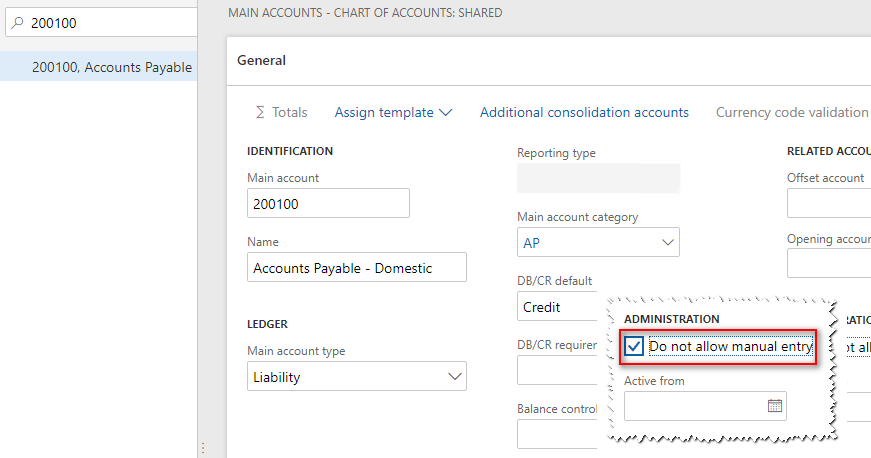Open the Active from calendar picker
Image resolution: width=871 pixels, height=458 pixels.
point(774,406)
